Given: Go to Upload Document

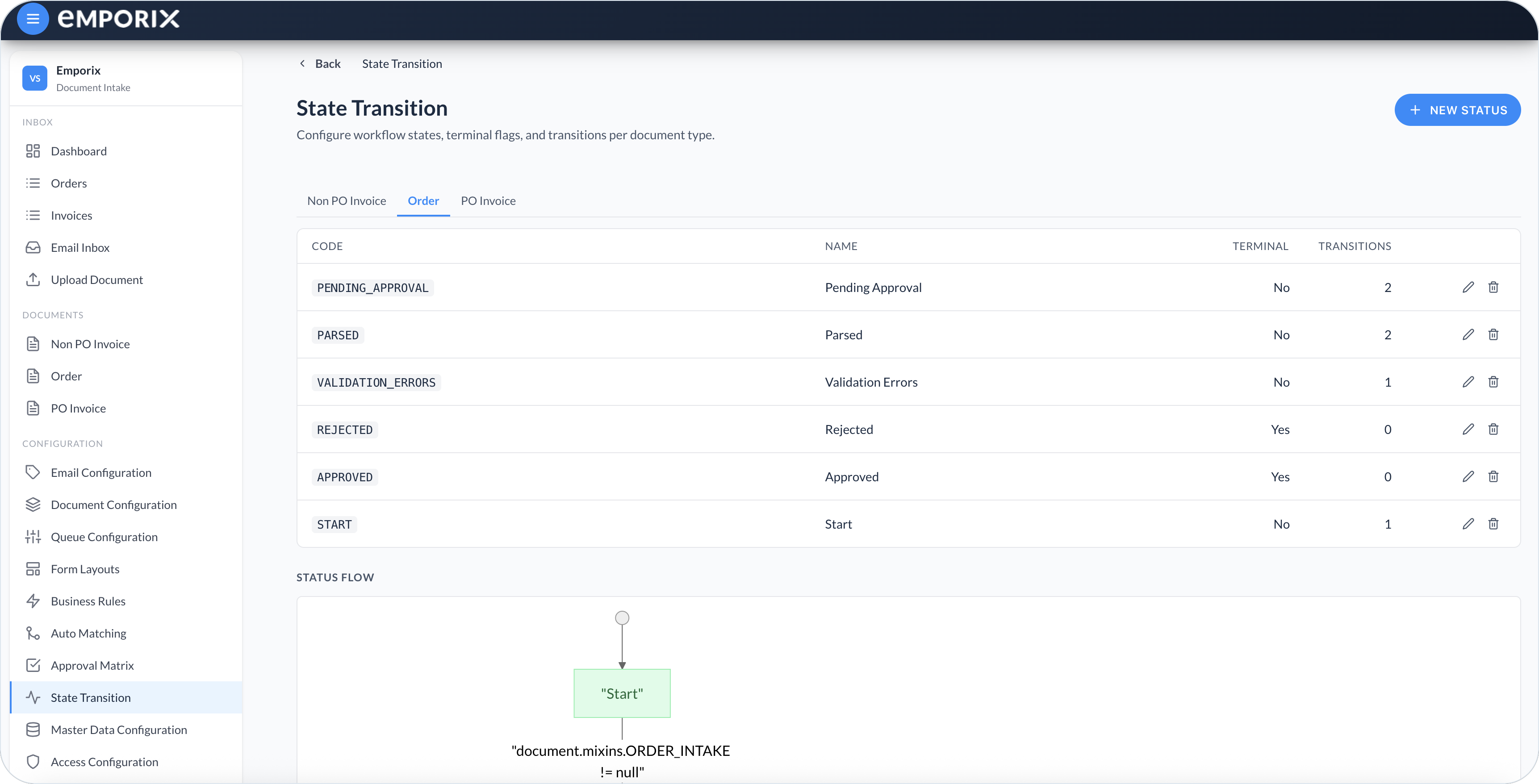Looking at the screenshot, I should [x=126, y=279].
